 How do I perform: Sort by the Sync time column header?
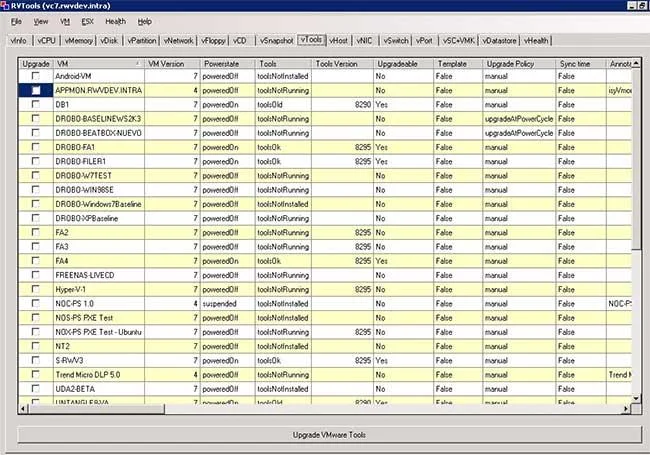pos(581,64)
